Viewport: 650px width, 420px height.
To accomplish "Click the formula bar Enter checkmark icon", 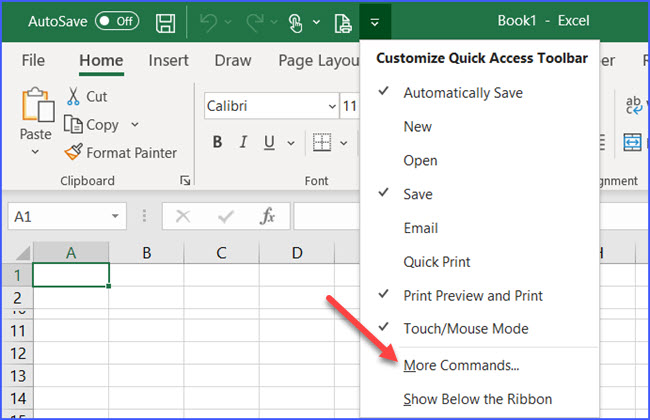I will coord(226,216).
